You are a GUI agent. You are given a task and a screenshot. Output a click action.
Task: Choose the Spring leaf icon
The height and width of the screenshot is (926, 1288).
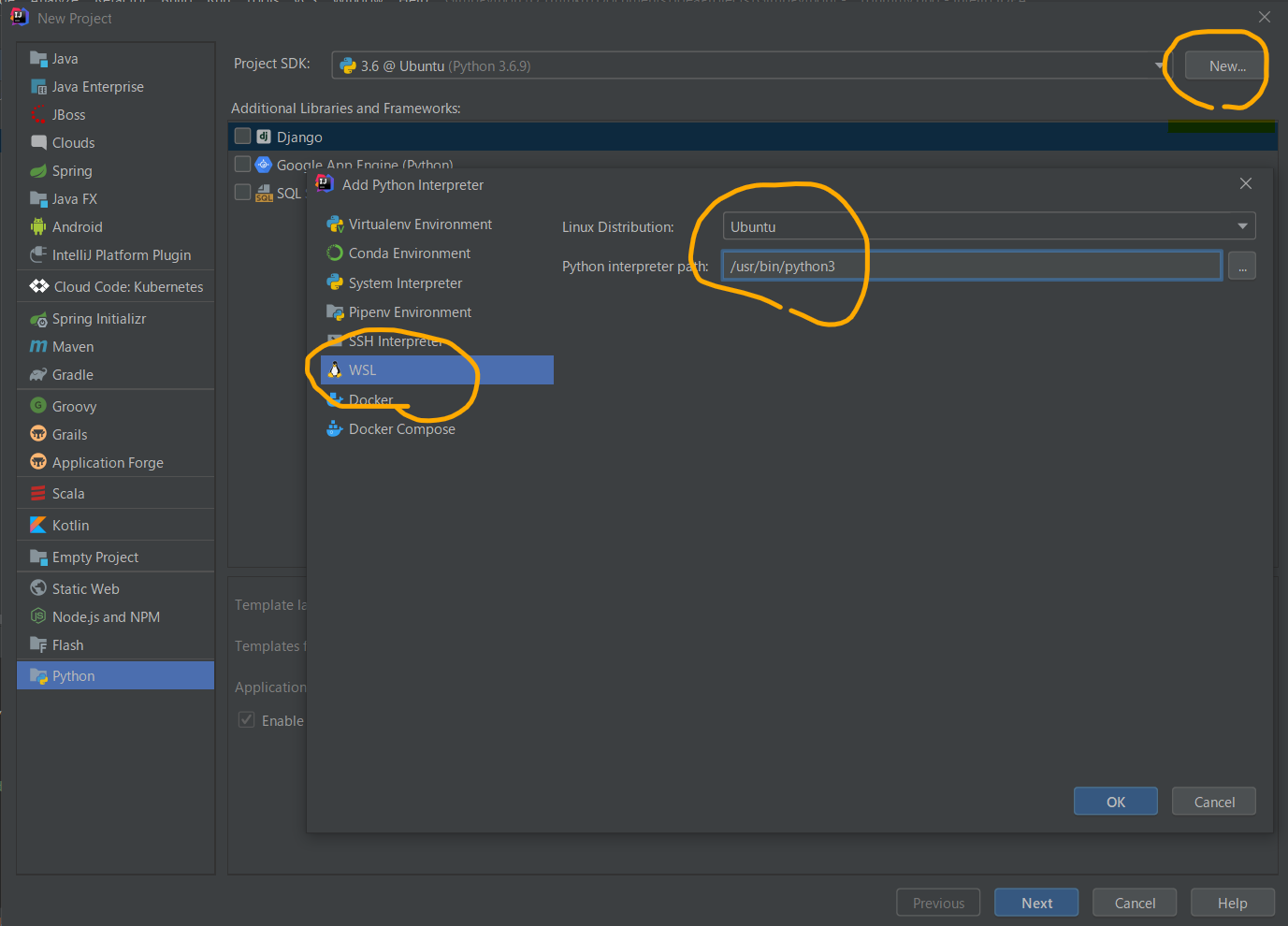(38, 171)
